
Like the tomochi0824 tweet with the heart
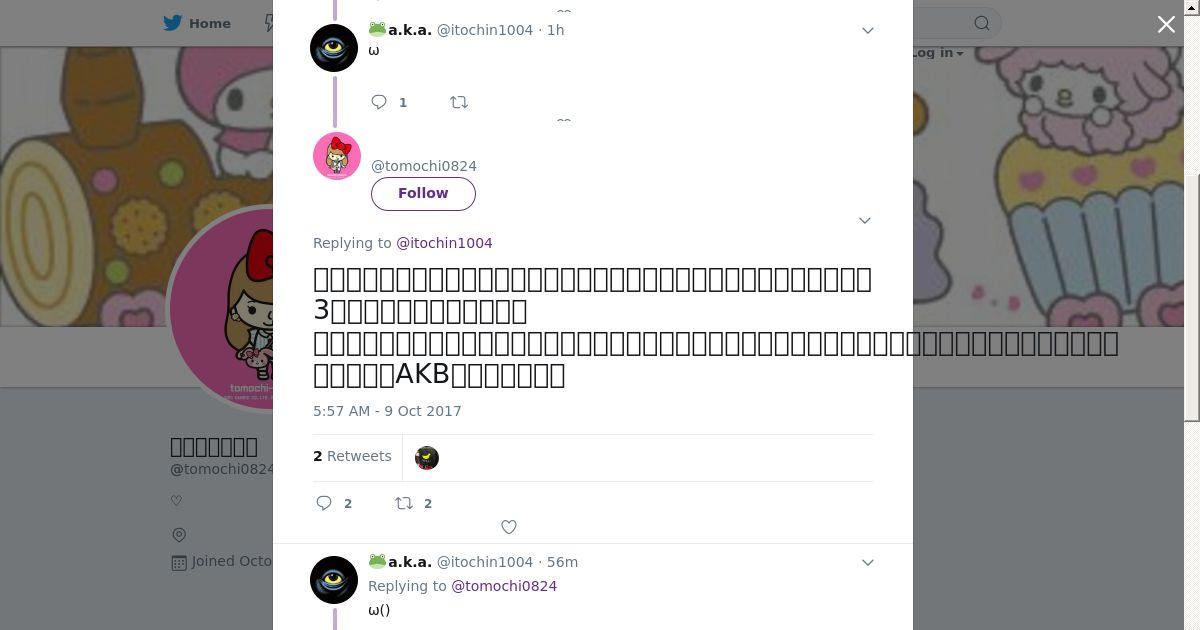point(509,527)
